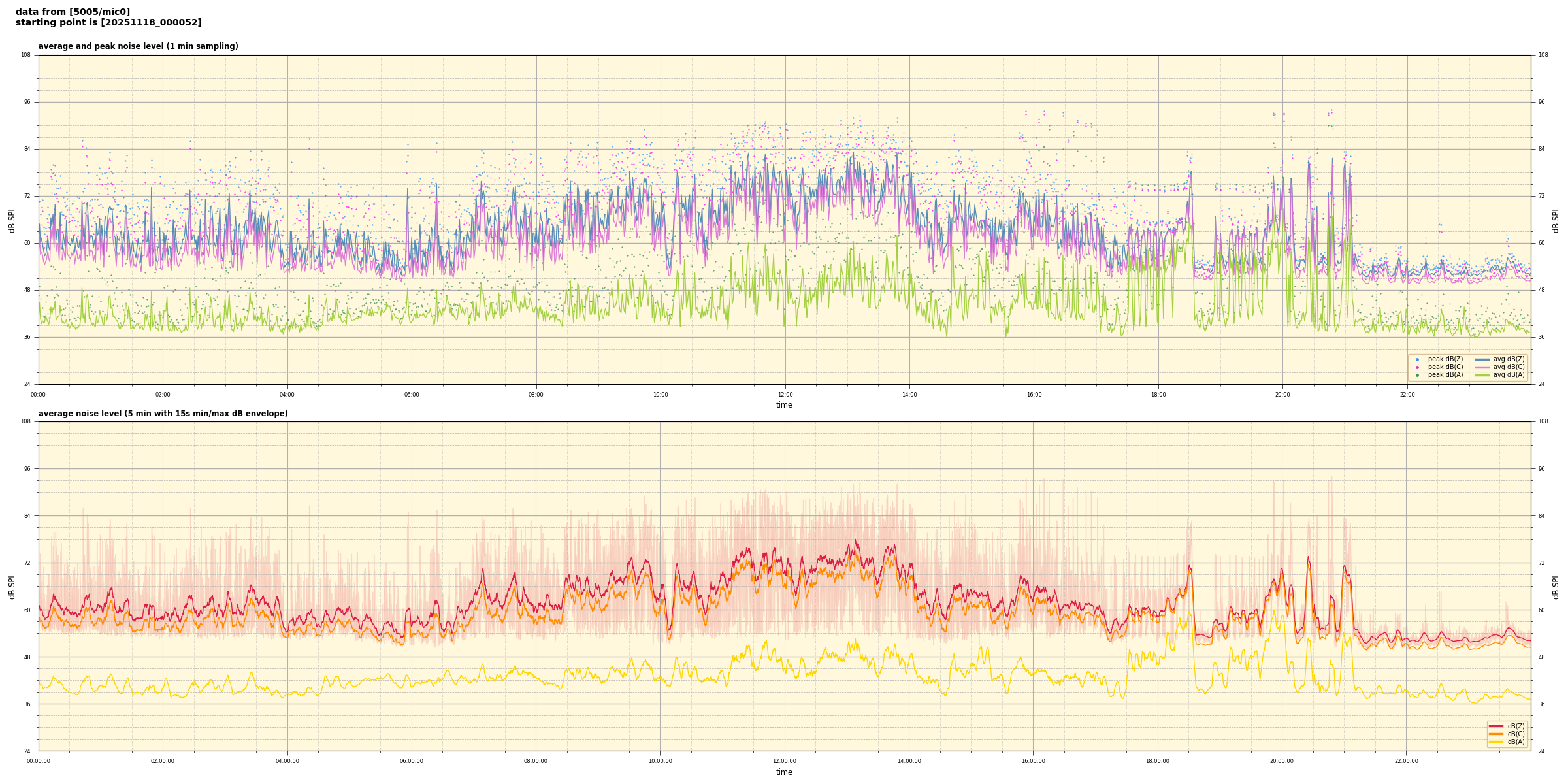Click yellow dB(A) swatch in bottom legend
Image resolution: width=1568 pixels, height=784 pixels.
[1496, 742]
